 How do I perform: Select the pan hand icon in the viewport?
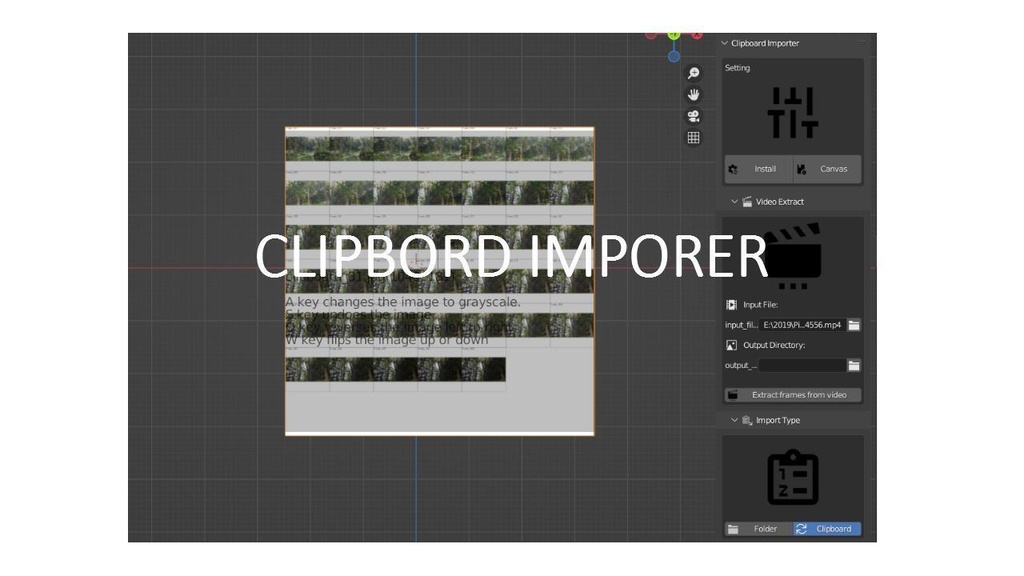tap(694, 94)
